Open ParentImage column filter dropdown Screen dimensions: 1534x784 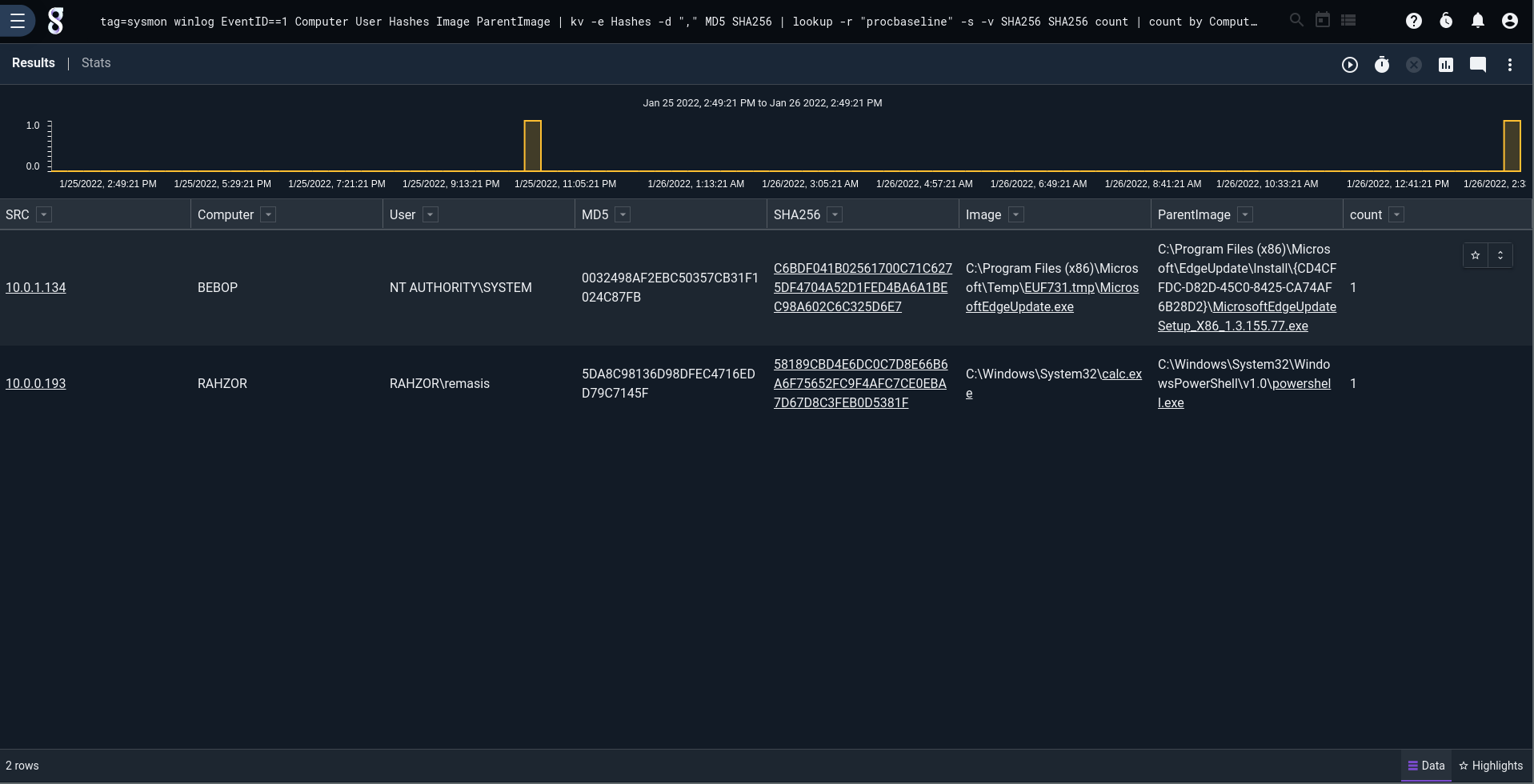coord(1244,214)
